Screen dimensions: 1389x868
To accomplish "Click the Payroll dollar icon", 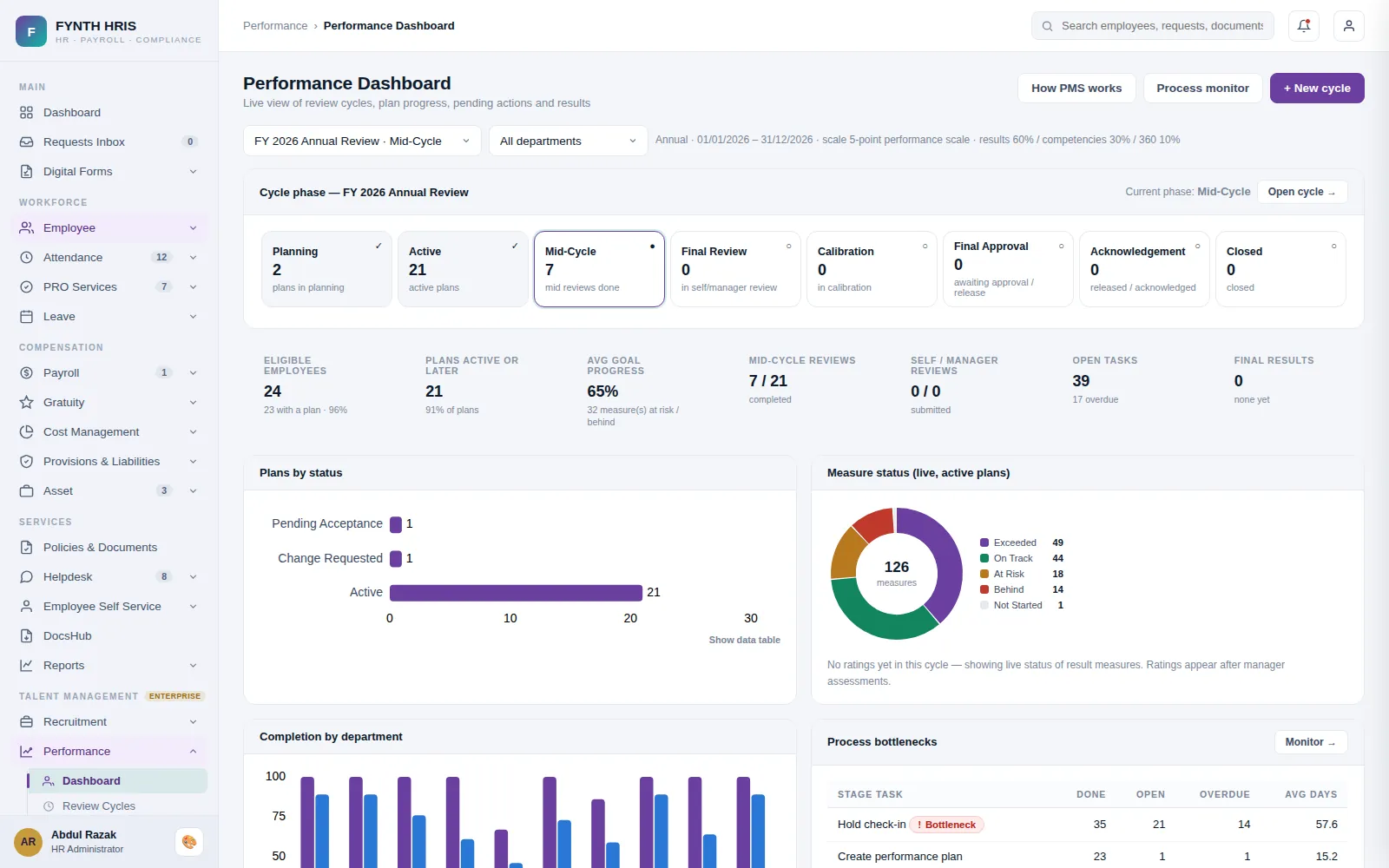I will pos(26,373).
